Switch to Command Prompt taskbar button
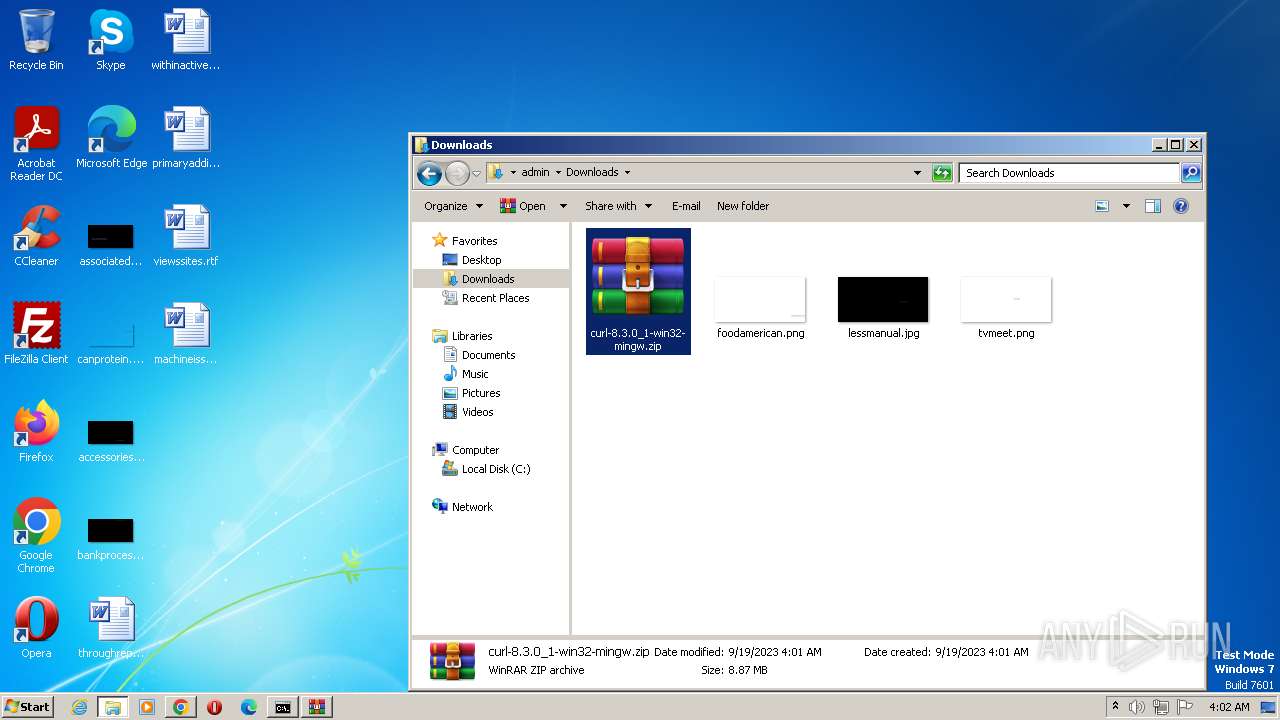Screen dimensions: 1280x720 [x=283, y=707]
